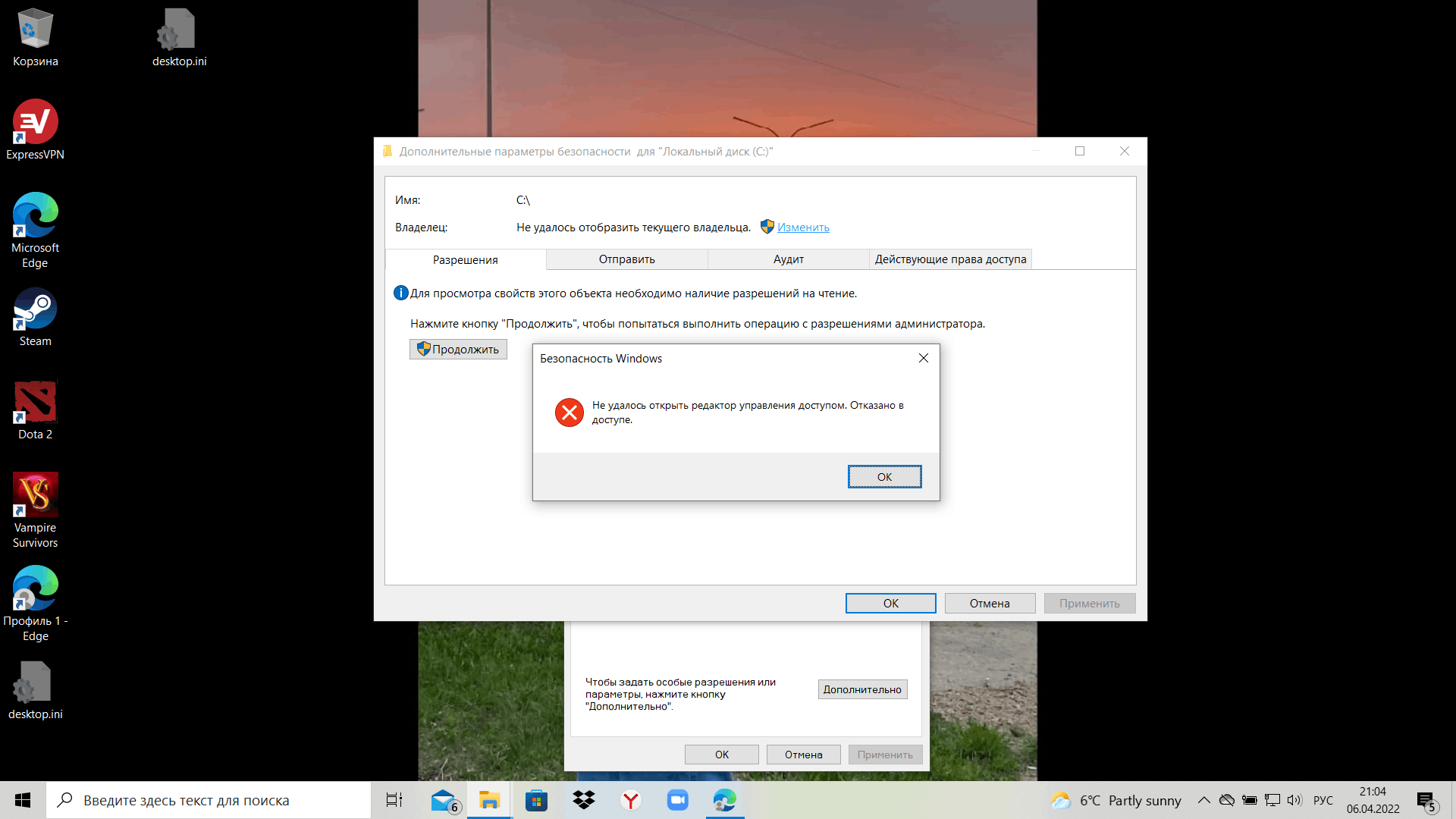
Task: Click Дополнительно button in permissions dialog
Action: point(862,689)
